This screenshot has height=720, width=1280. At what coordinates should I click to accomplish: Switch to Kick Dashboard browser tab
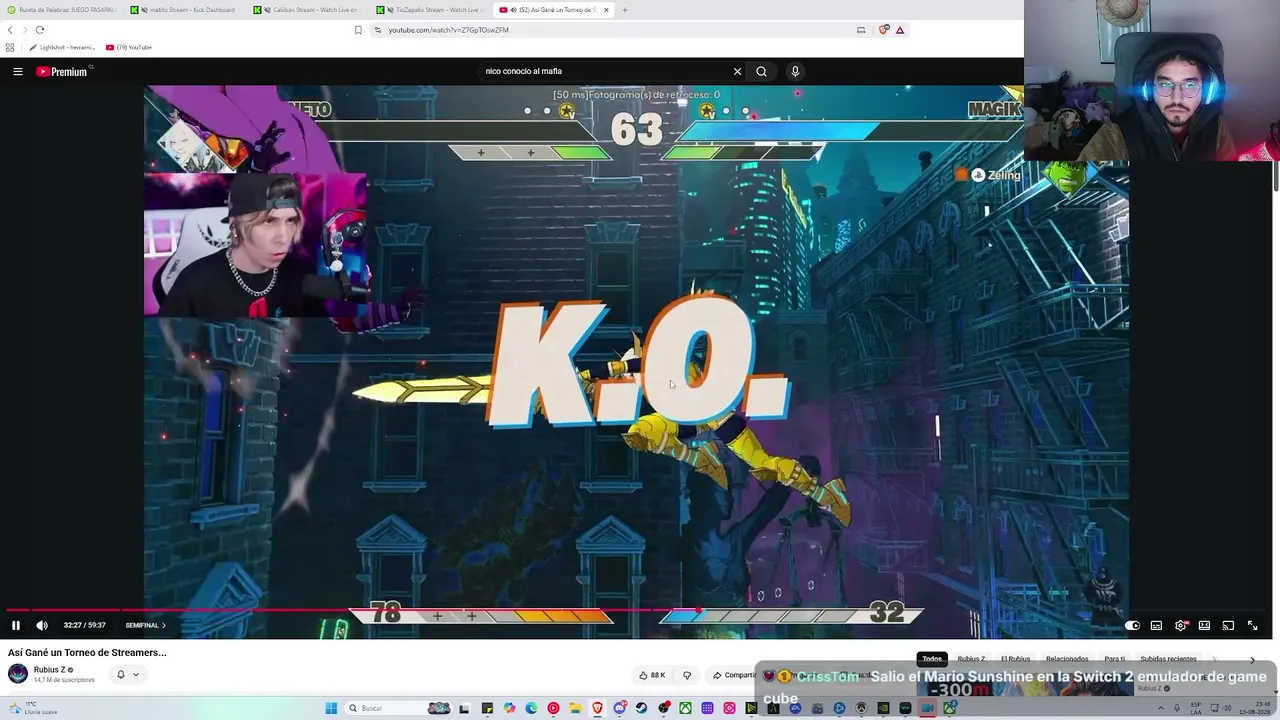coord(184,10)
